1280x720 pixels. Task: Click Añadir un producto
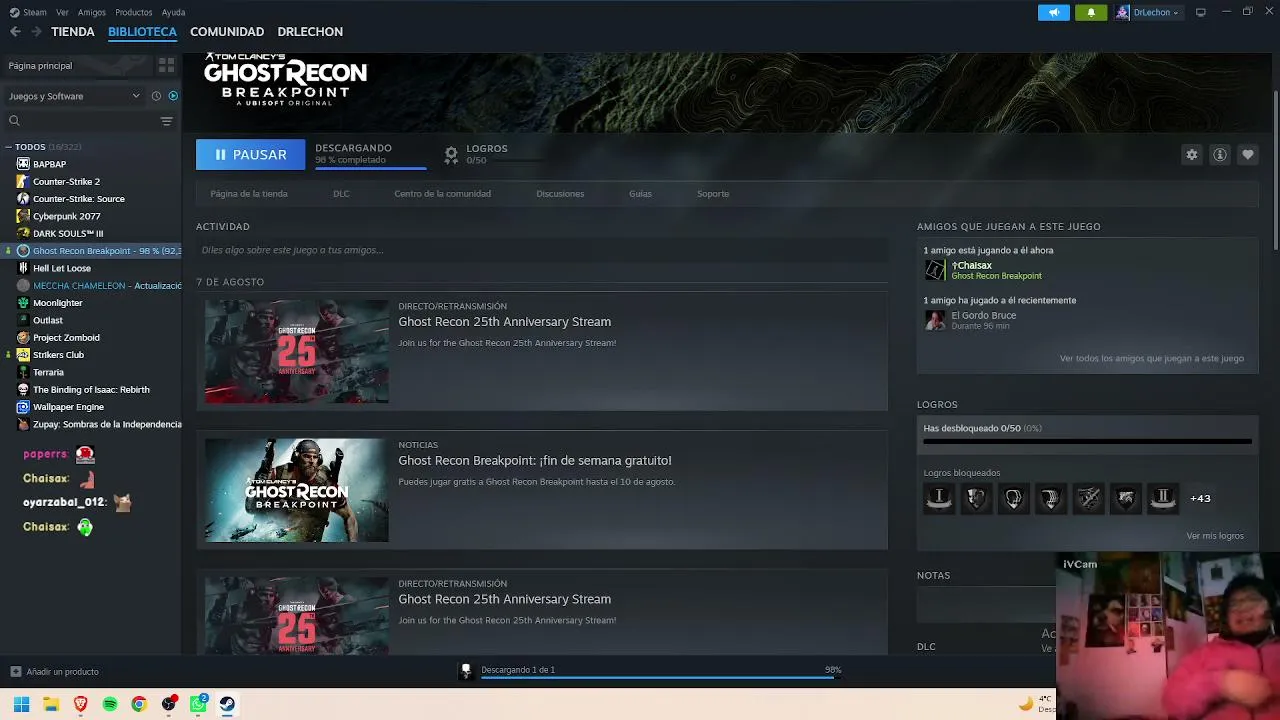click(x=54, y=672)
